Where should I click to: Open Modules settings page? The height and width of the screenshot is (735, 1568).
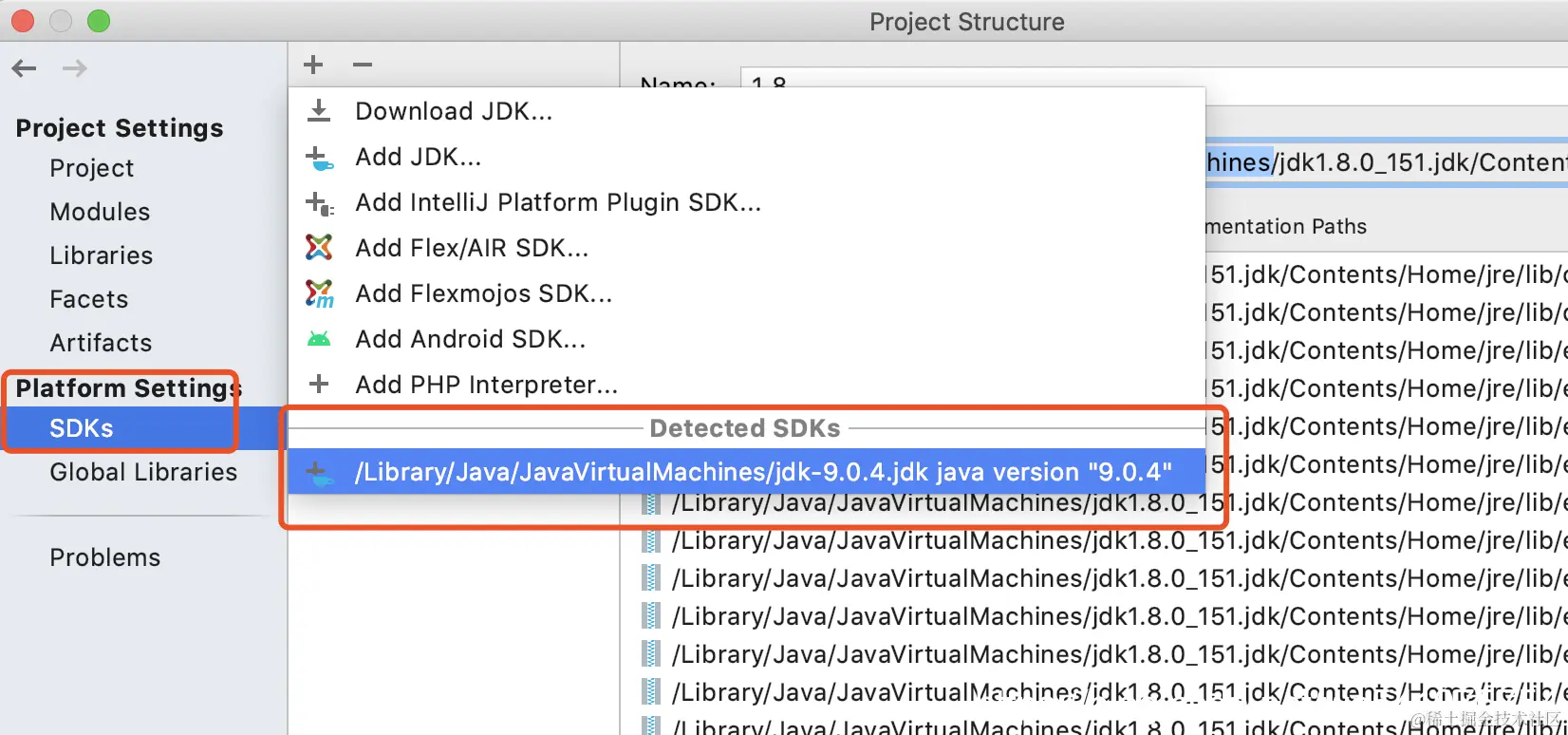[100, 212]
